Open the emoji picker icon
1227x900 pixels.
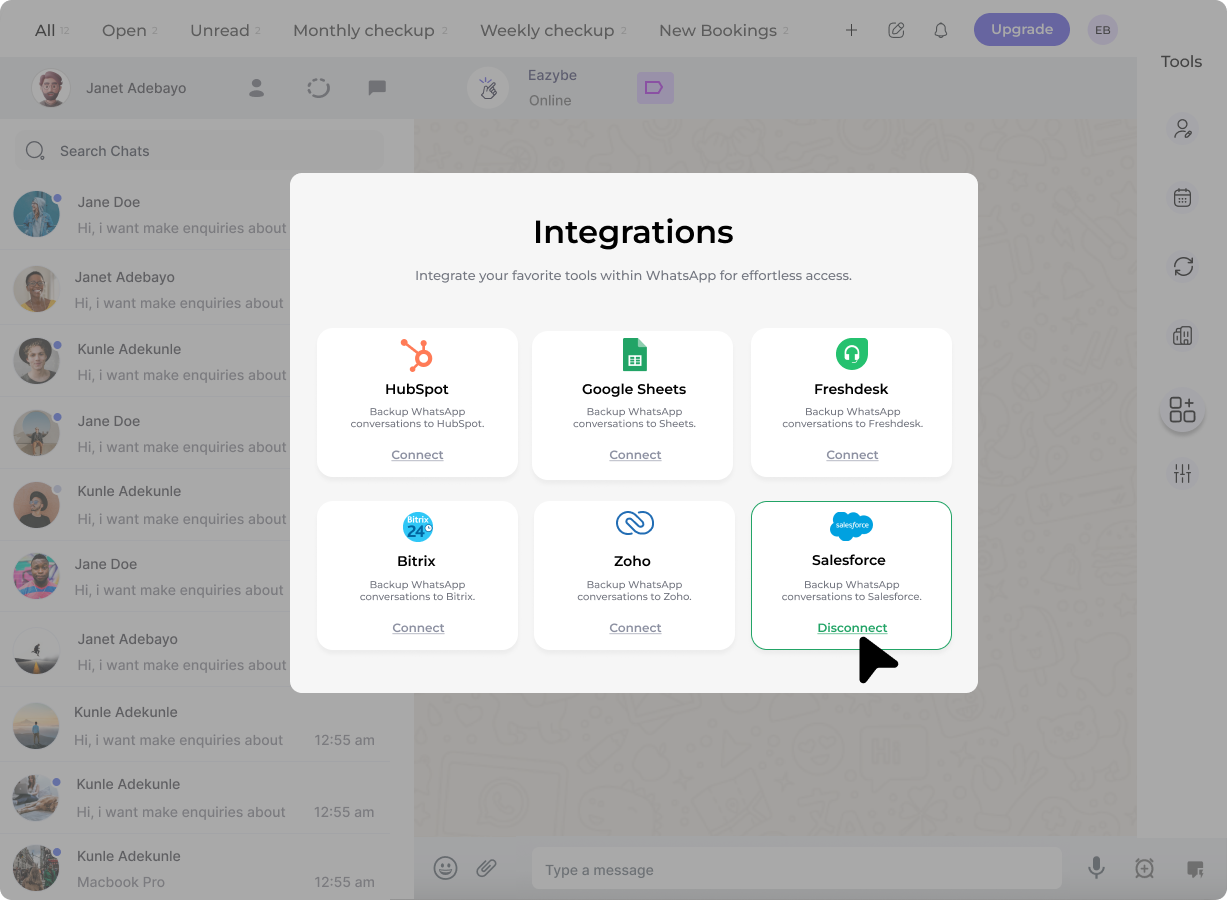pyautogui.click(x=445, y=868)
